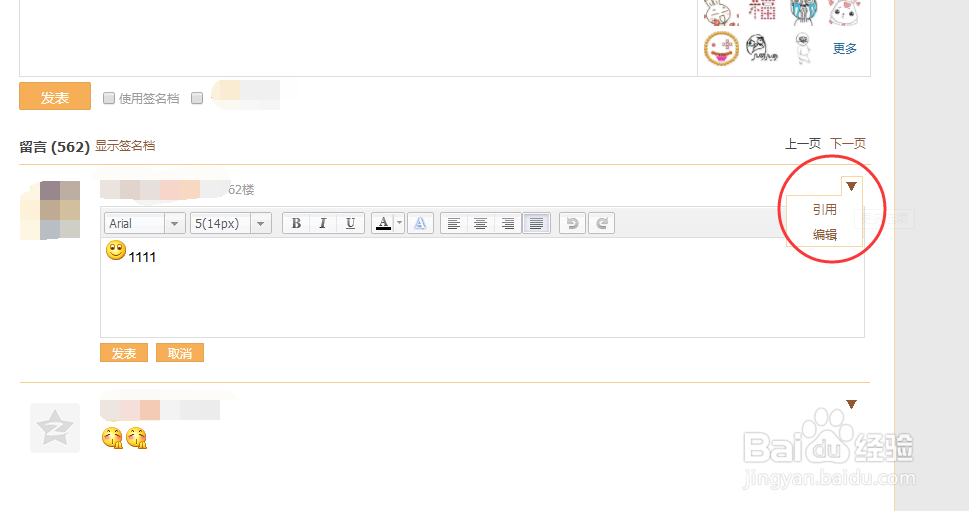Click the glowing text effect icon
This screenshot has height=511, width=969.
click(x=420, y=223)
